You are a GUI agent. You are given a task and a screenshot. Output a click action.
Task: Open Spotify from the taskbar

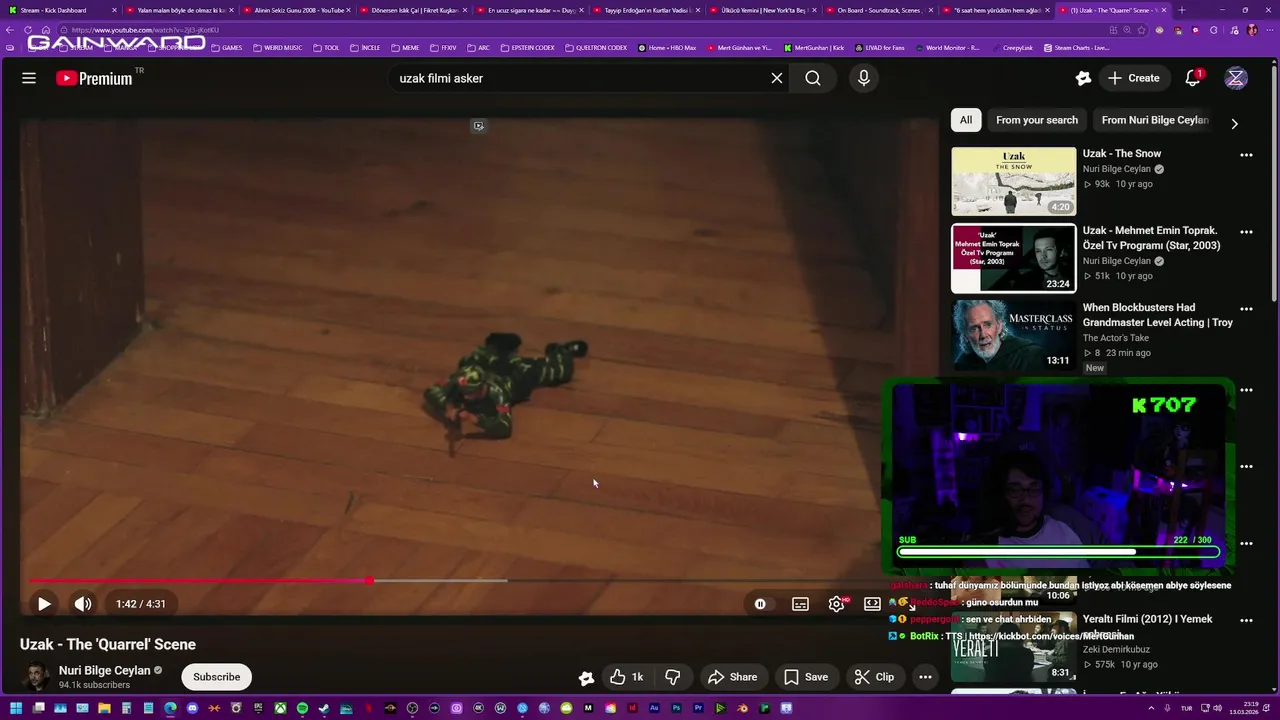[302, 708]
